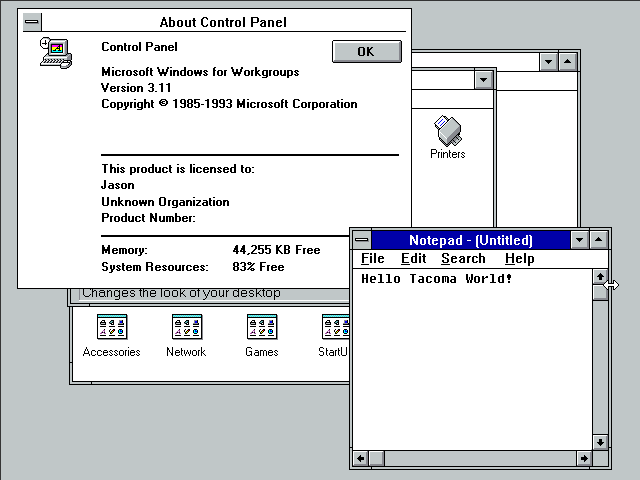Open the StartUp program group icon

pos(334,336)
